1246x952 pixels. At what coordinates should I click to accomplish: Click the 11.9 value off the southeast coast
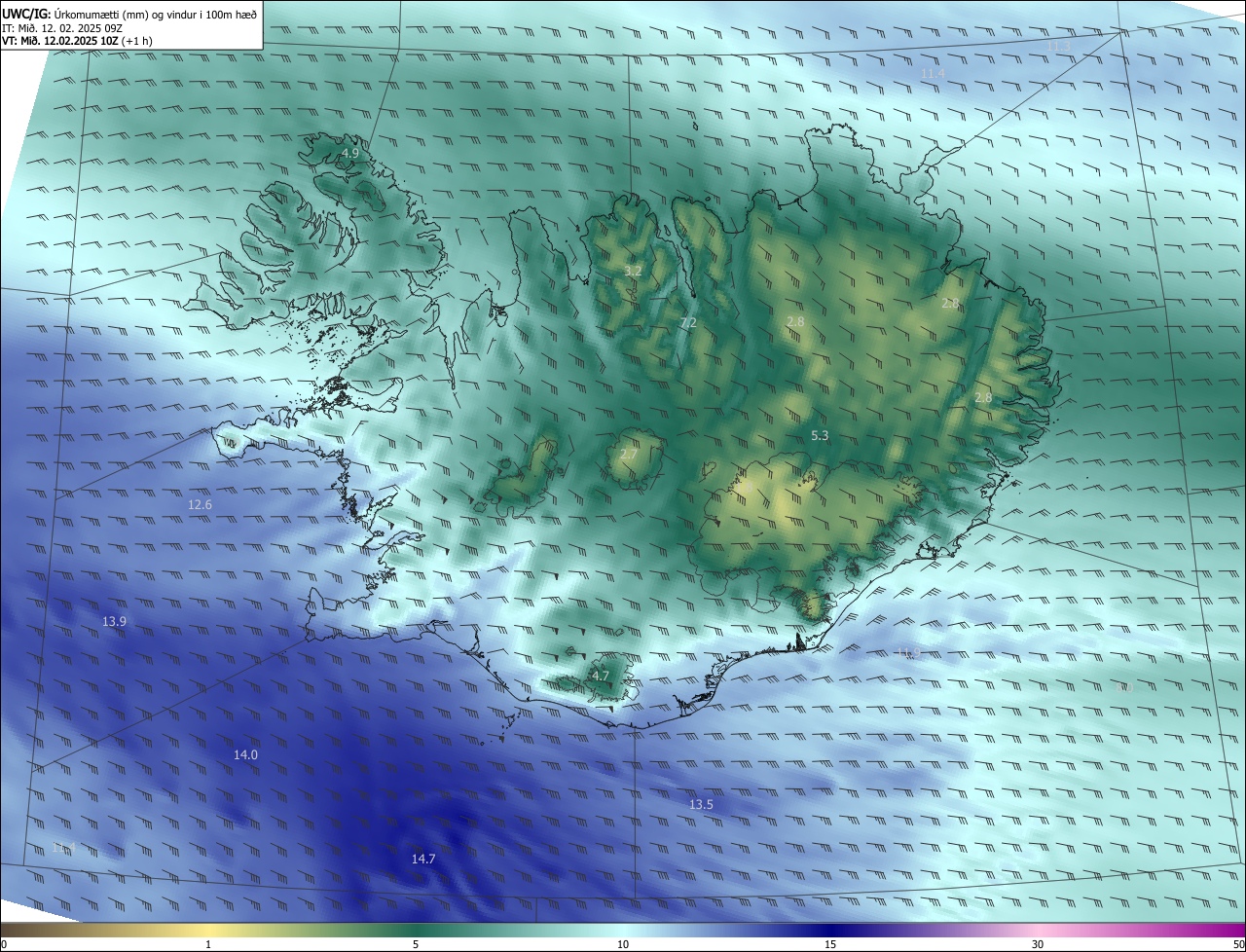(x=907, y=652)
